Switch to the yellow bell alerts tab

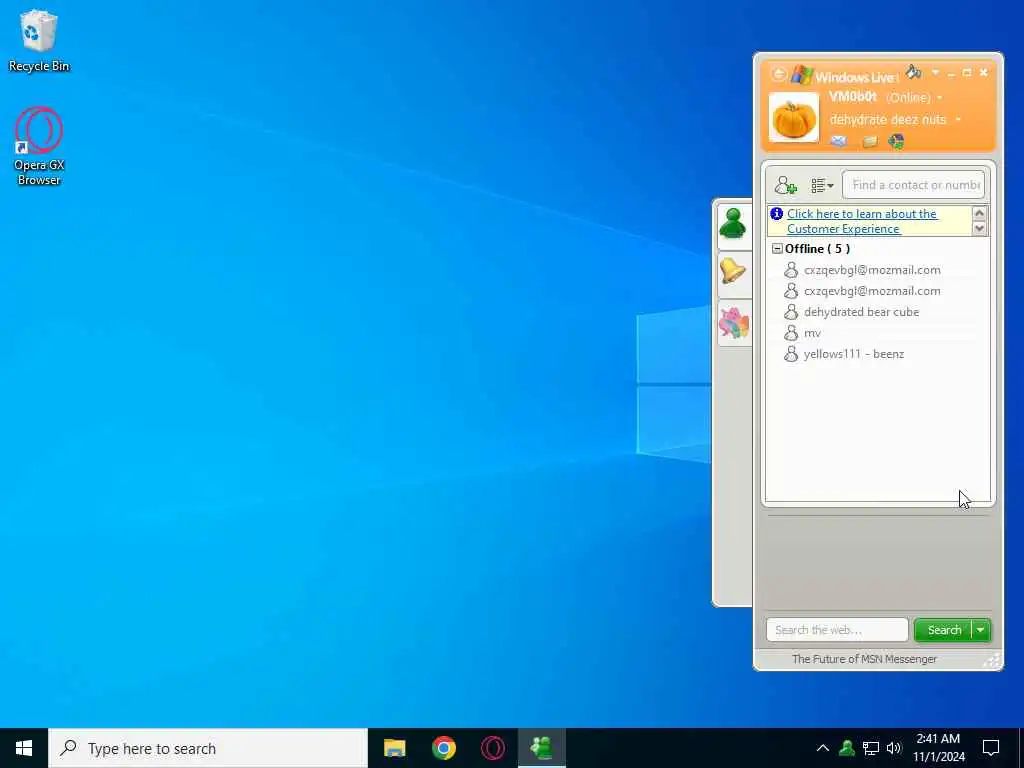[733, 272]
